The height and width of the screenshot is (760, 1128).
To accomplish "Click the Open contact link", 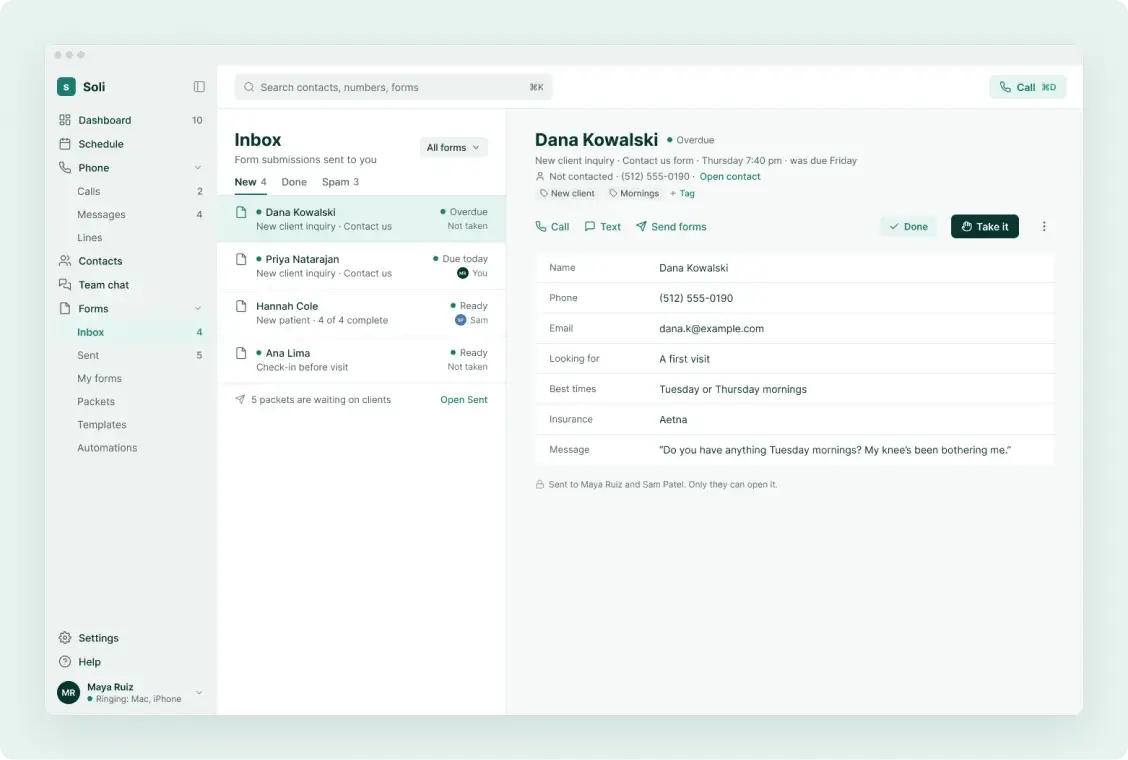I will (729, 176).
